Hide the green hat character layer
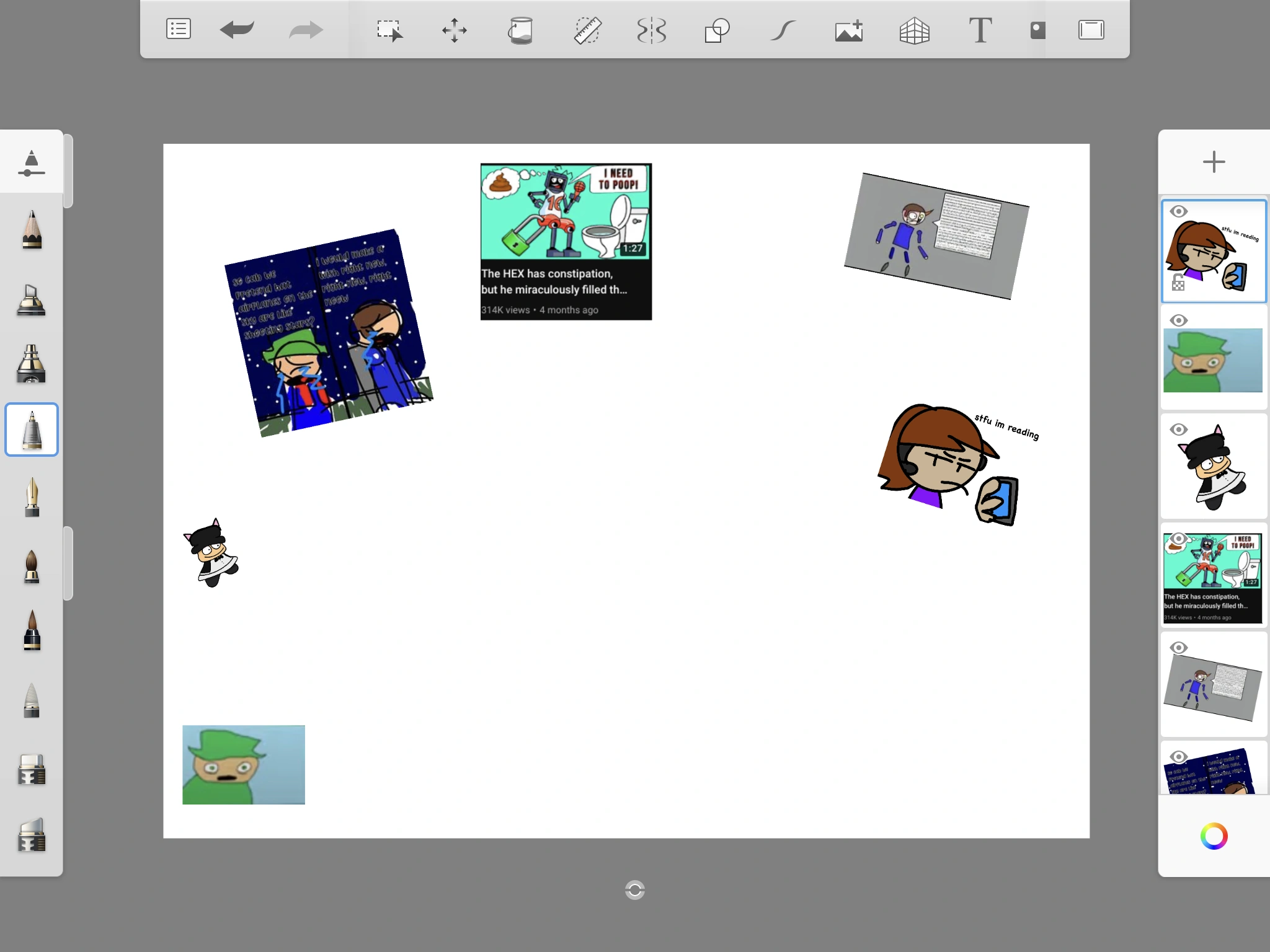The image size is (1270, 952). tap(1178, 320)
